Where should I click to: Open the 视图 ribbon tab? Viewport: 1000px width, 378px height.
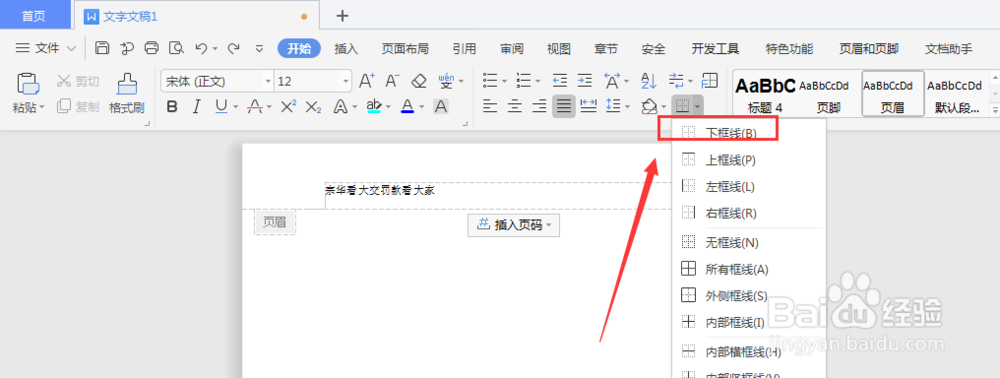559,48
